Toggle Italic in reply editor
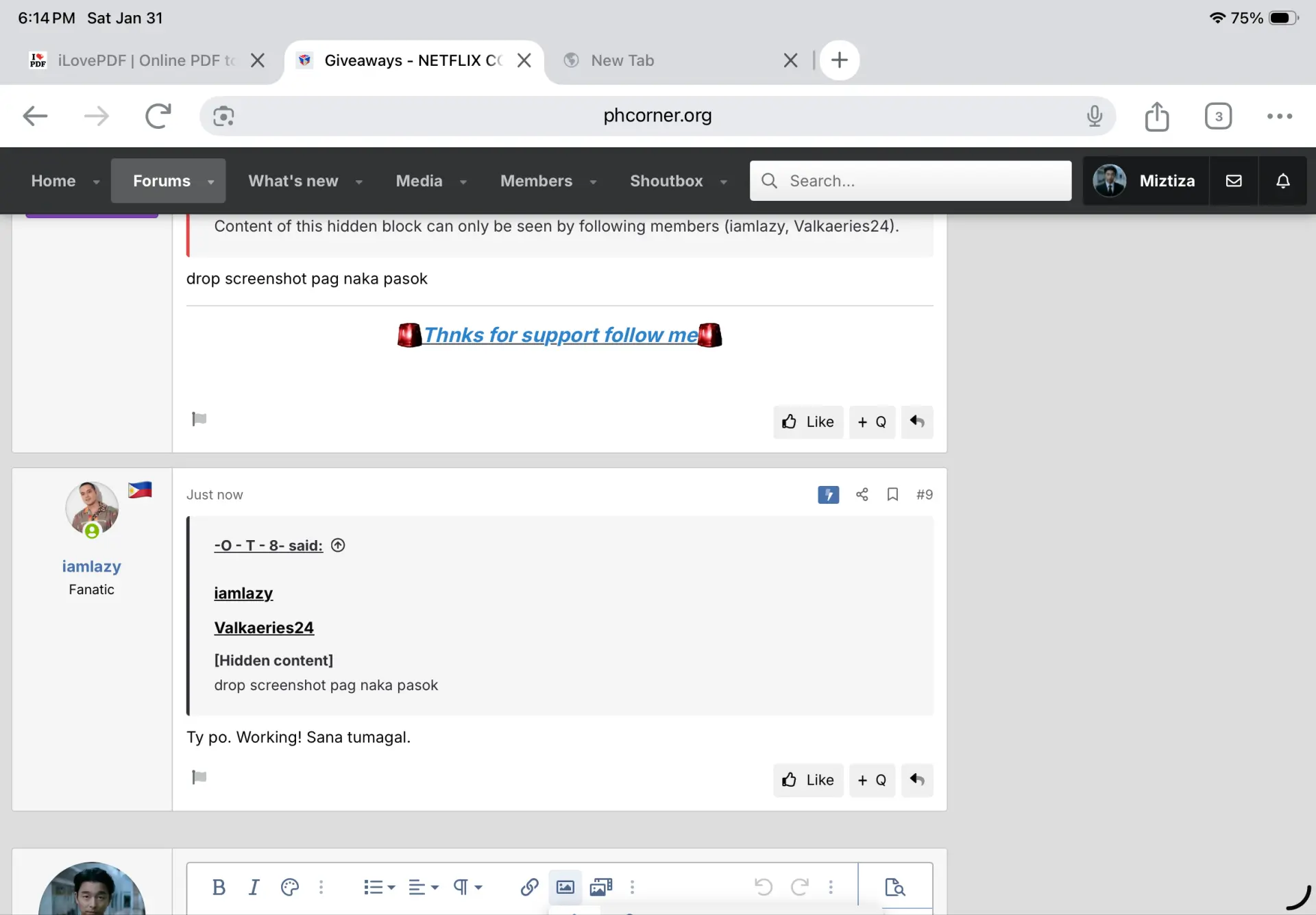The width and height of the screenshot is (1316, 915). click(x=254, y=888)
